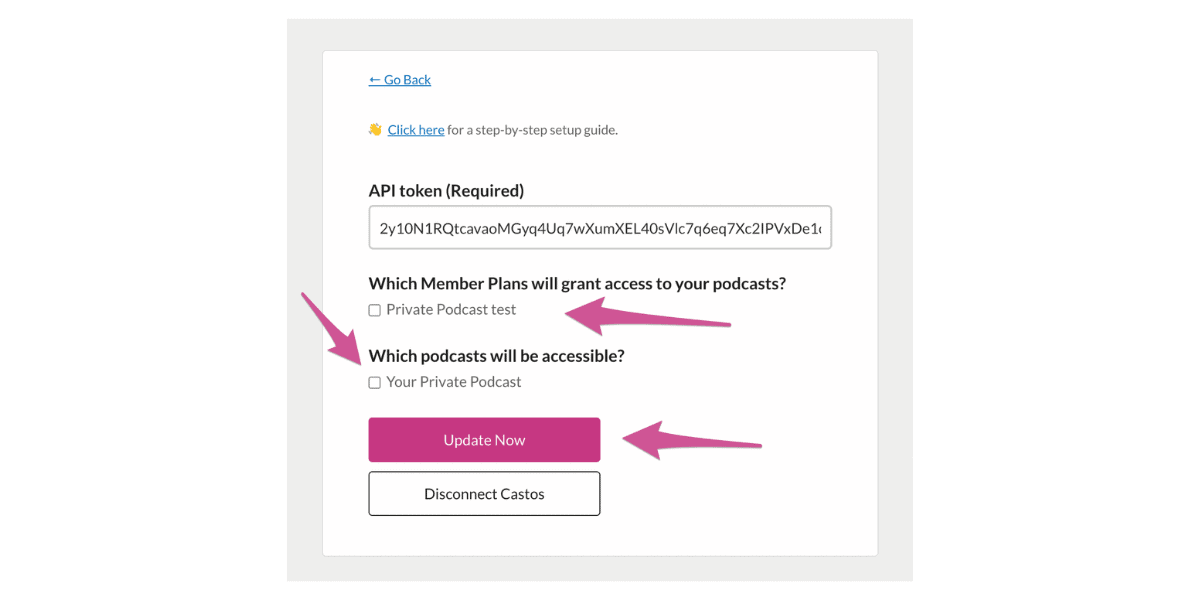Enable the Private Podcast test checkbox
Viewport: 1200px width, 600px height.
point(375,311)
